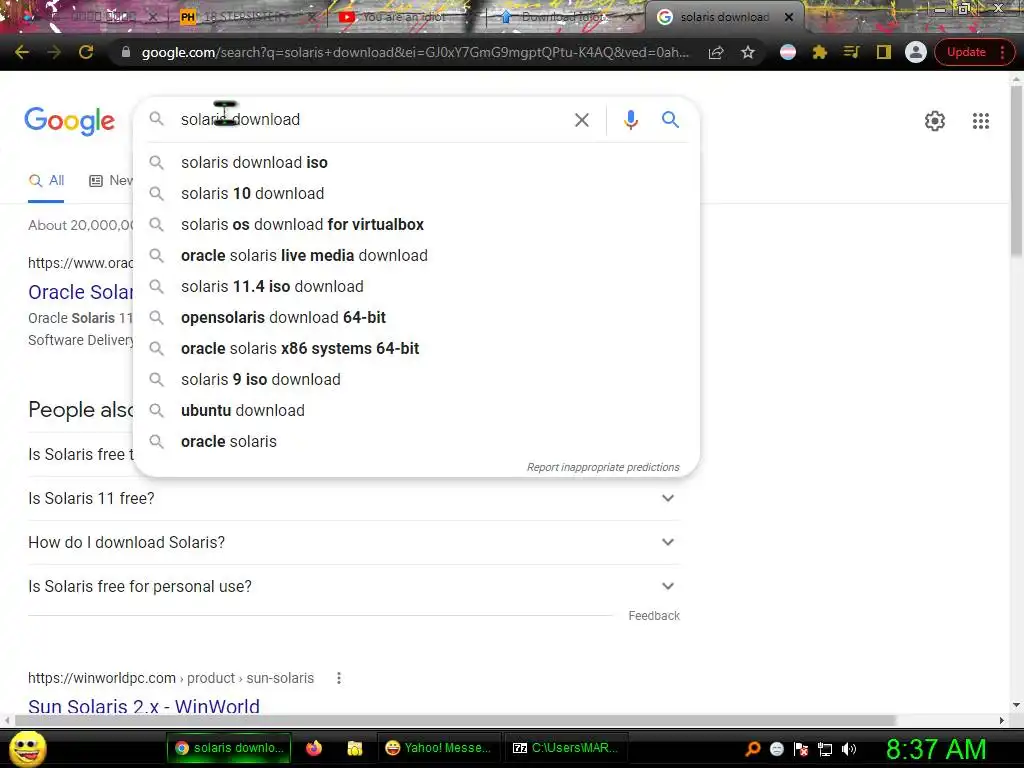Switch to the You are an idiot tab

coord(404,17)
